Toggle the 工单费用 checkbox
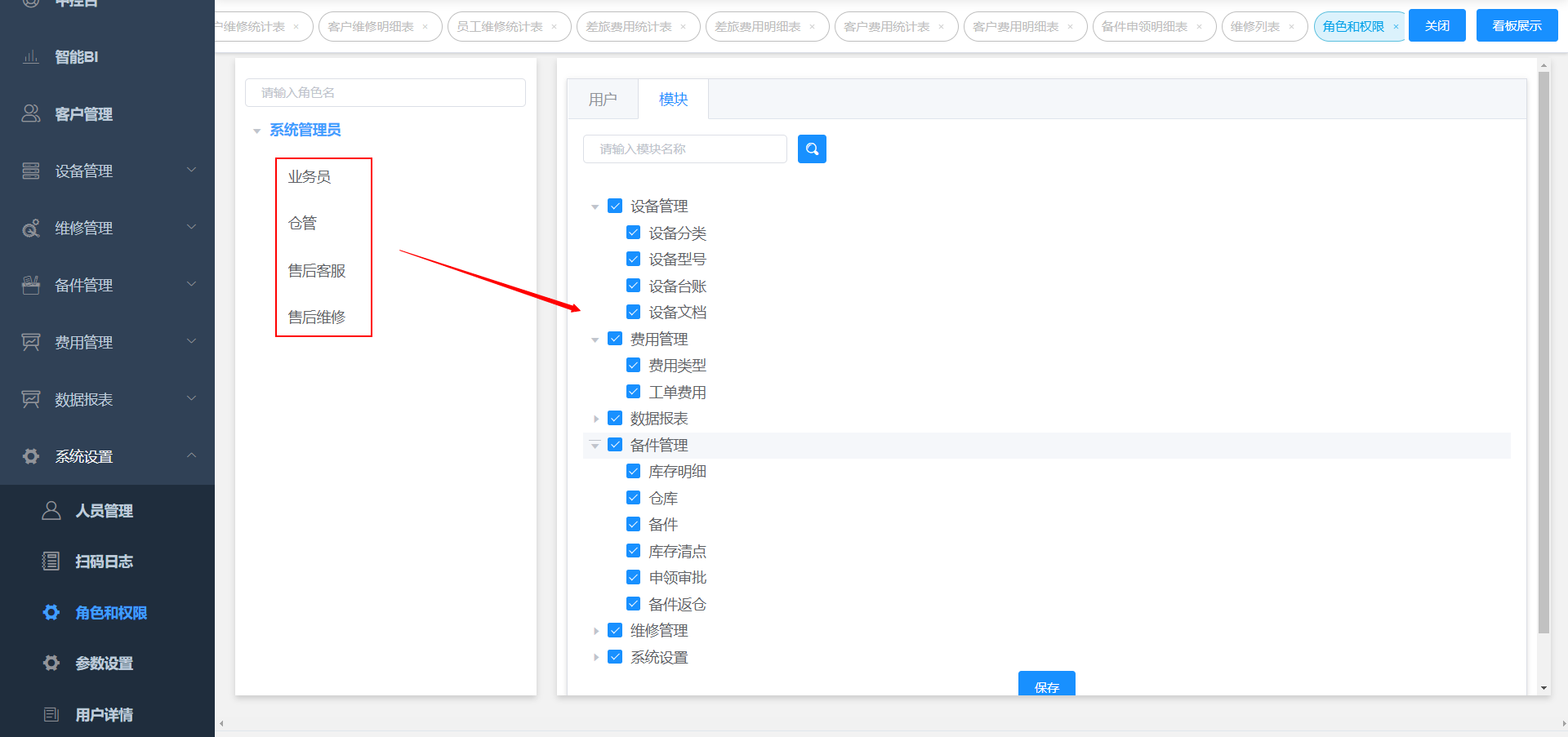 (x=633, y=392)
